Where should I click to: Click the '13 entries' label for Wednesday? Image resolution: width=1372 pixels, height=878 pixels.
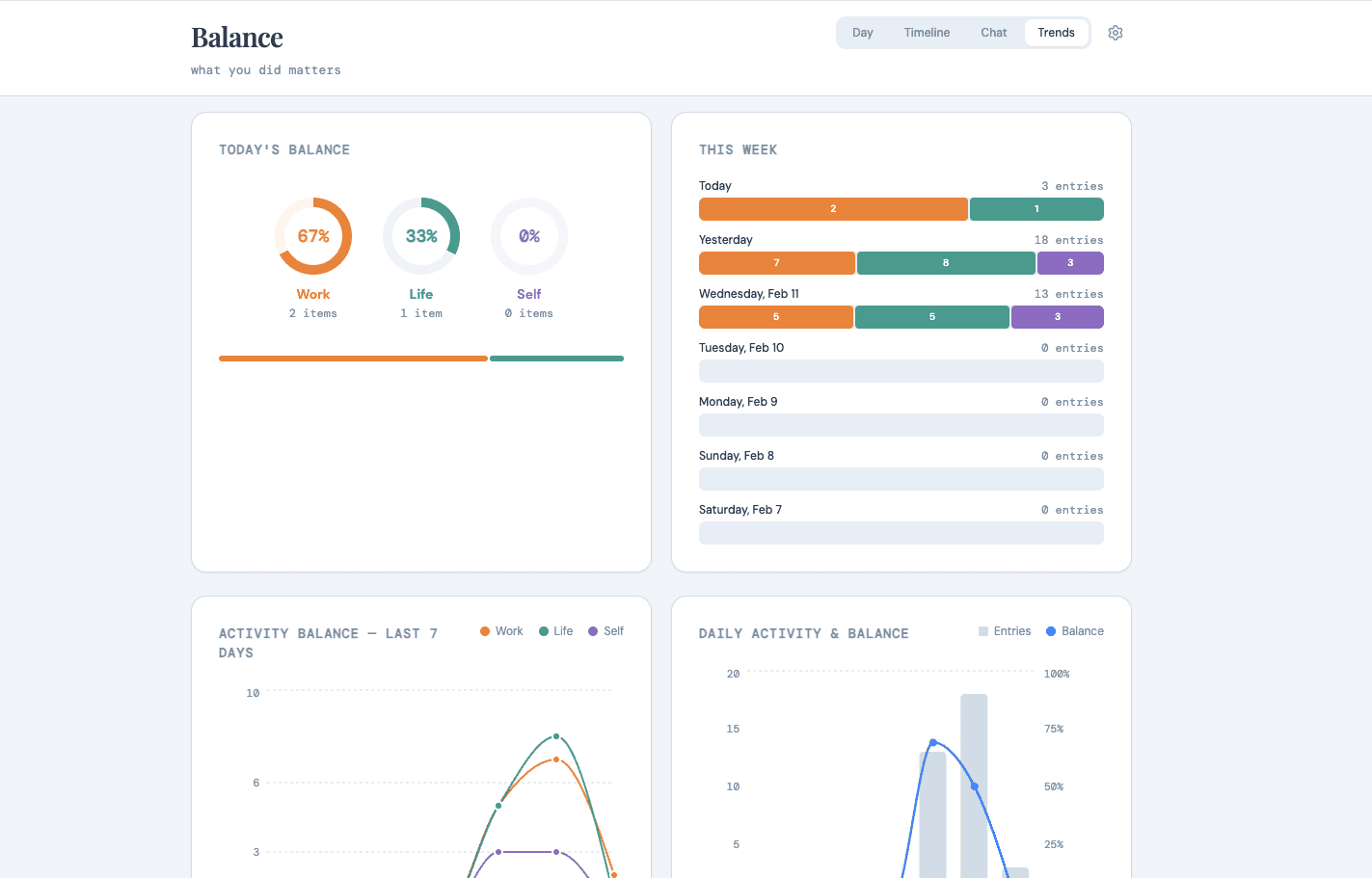(1069, 294)
